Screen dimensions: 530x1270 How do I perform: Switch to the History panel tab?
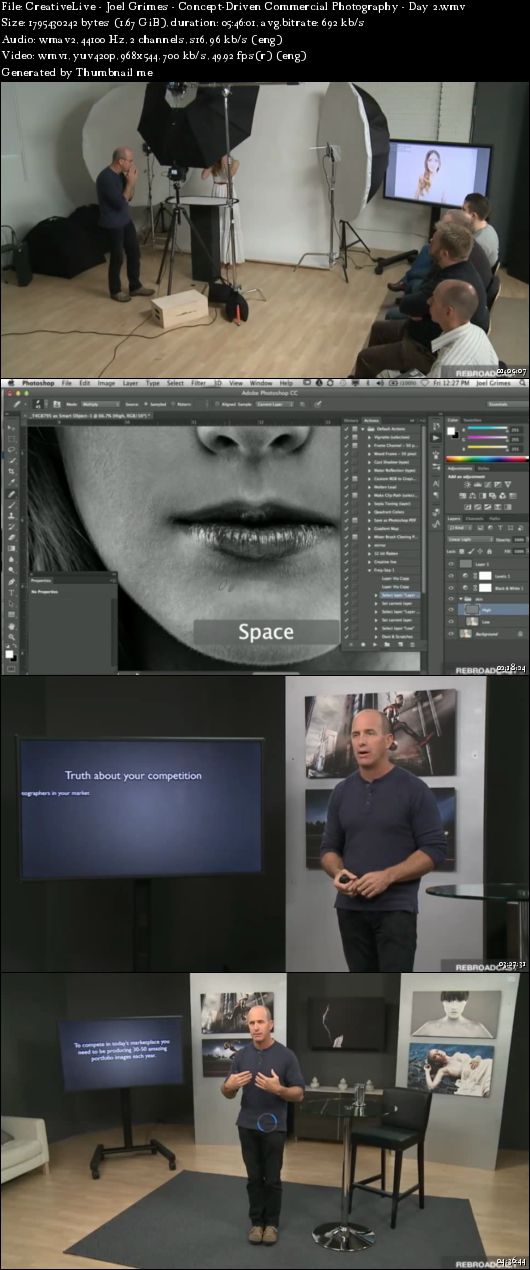351,420
